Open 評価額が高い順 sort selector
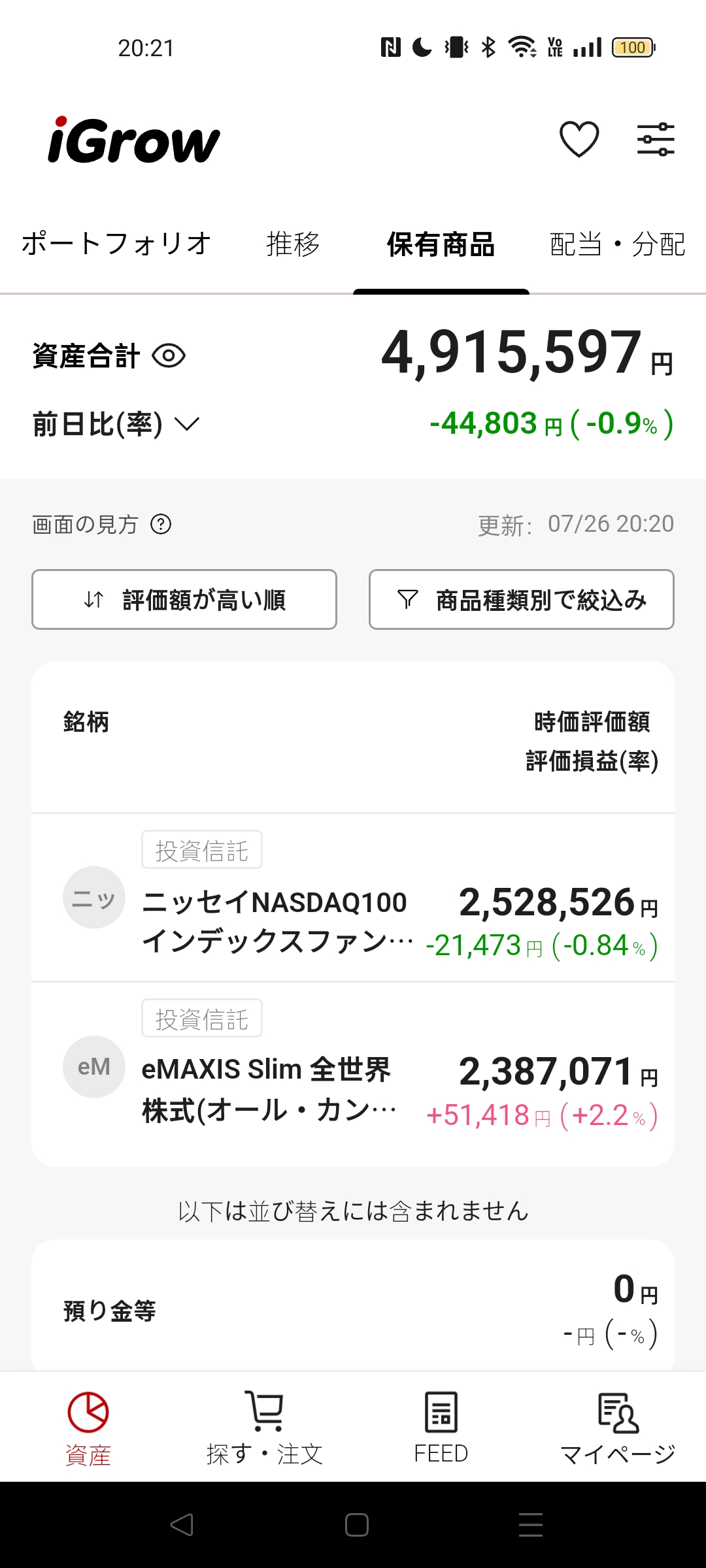 184,599
